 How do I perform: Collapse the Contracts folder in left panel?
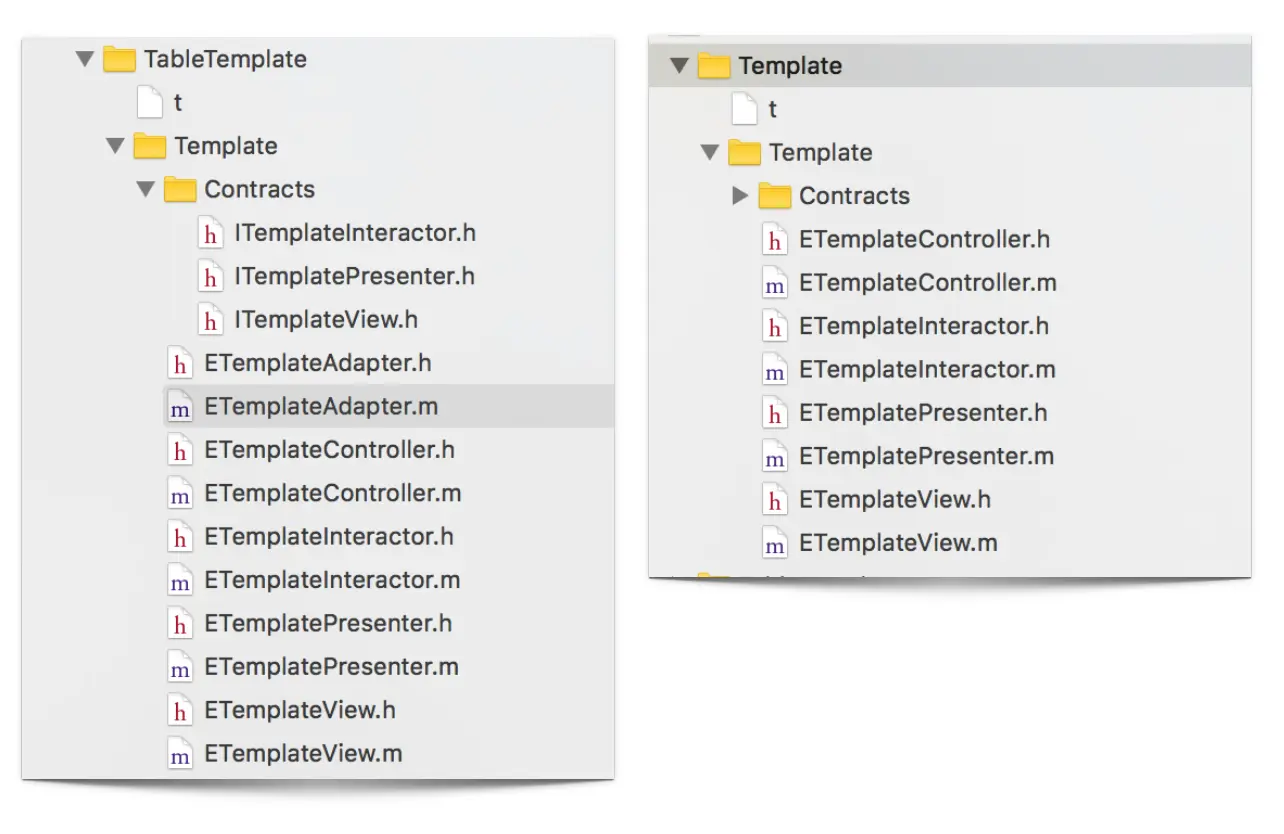pyautogui.click(x=146, y=189)
